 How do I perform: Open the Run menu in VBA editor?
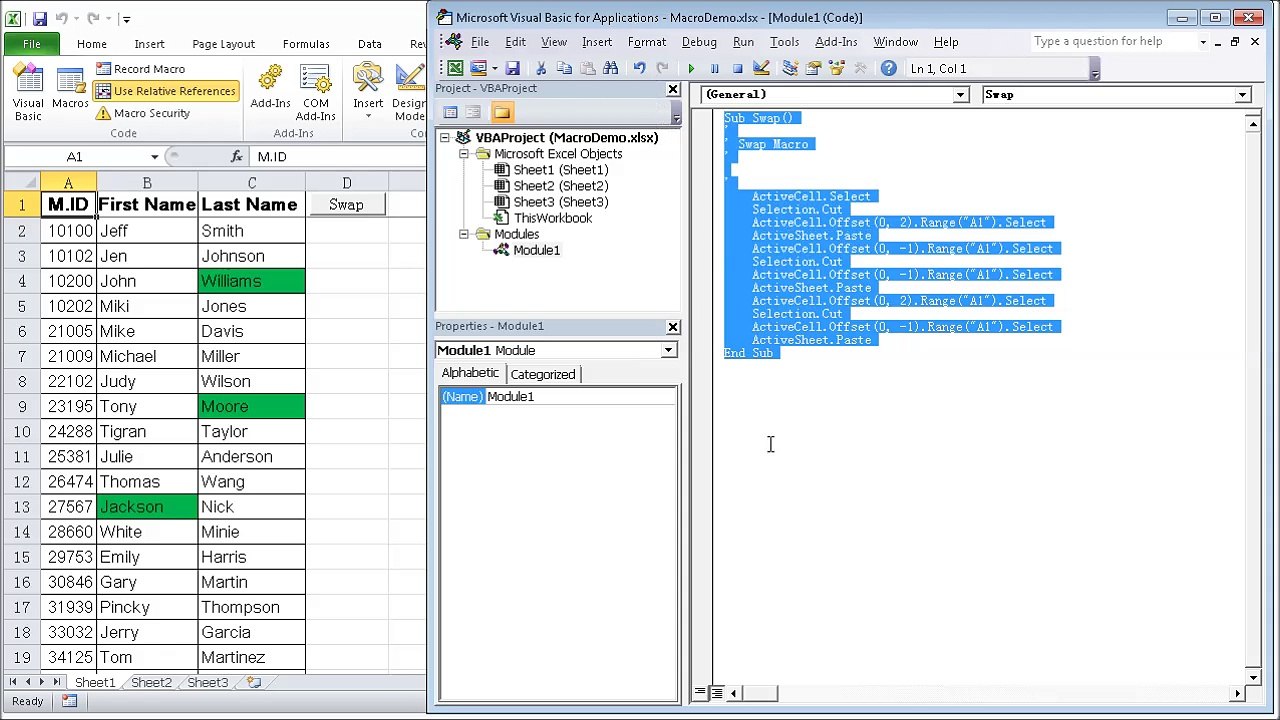click(743, 42)
